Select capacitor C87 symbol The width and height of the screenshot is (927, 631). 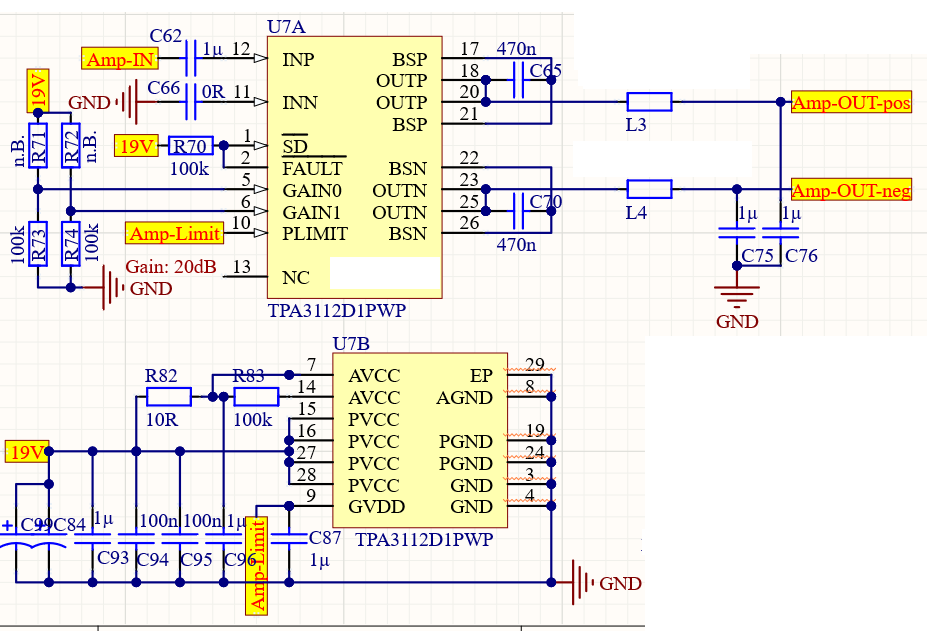point(289,539)
